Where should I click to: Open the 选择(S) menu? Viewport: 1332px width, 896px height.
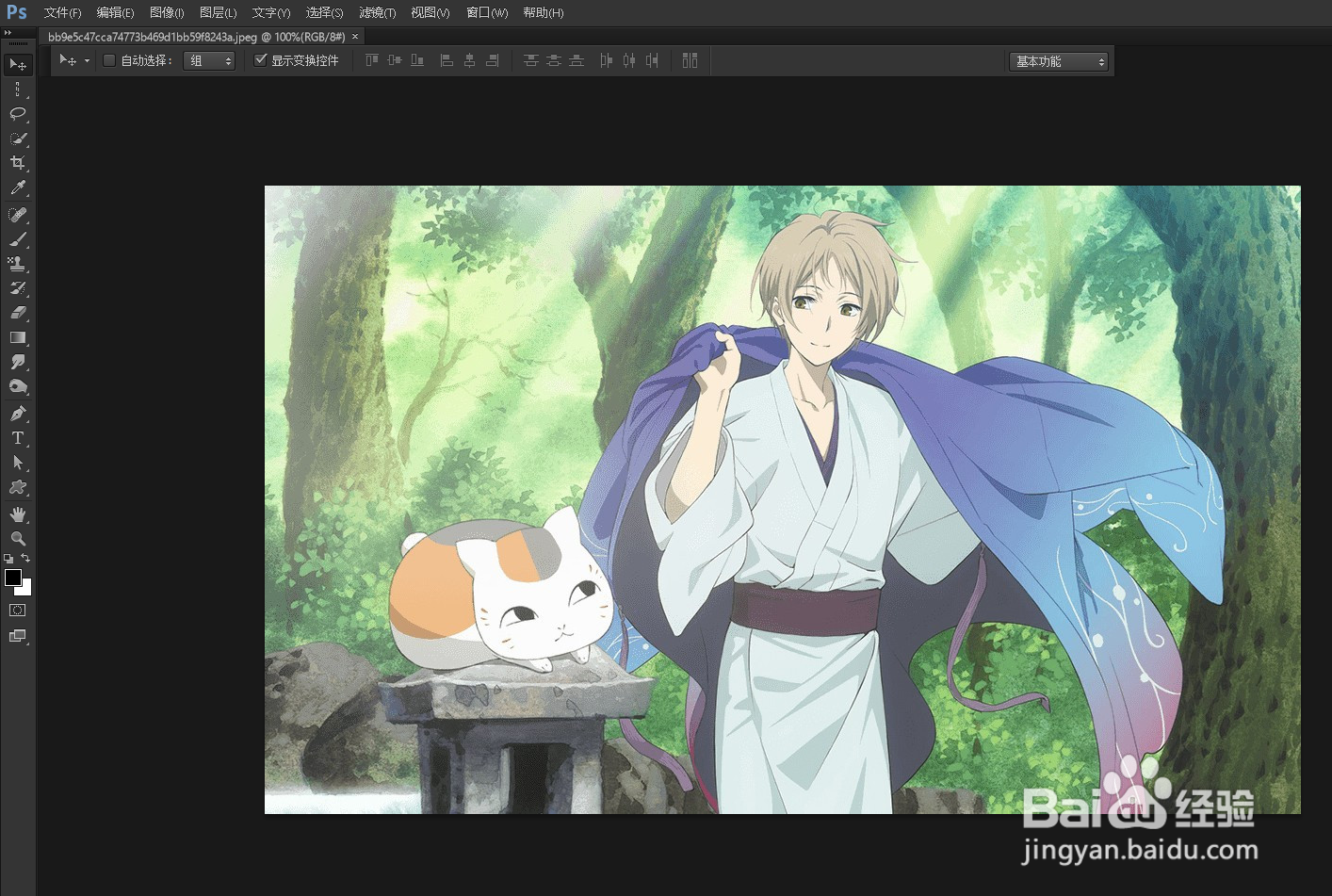tap(324, 13)
